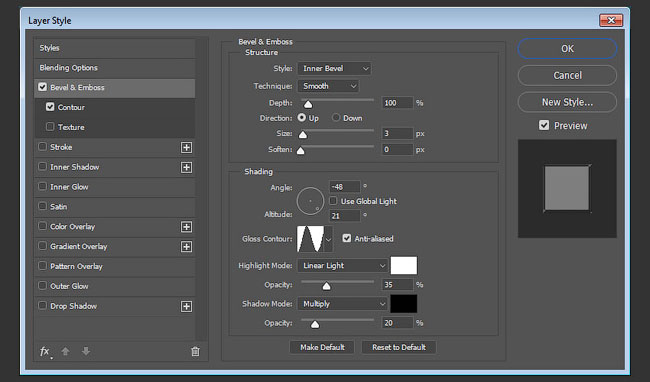Click the highlight Opacity field showing 35
The image size is (650, 382).
point(397,285)
